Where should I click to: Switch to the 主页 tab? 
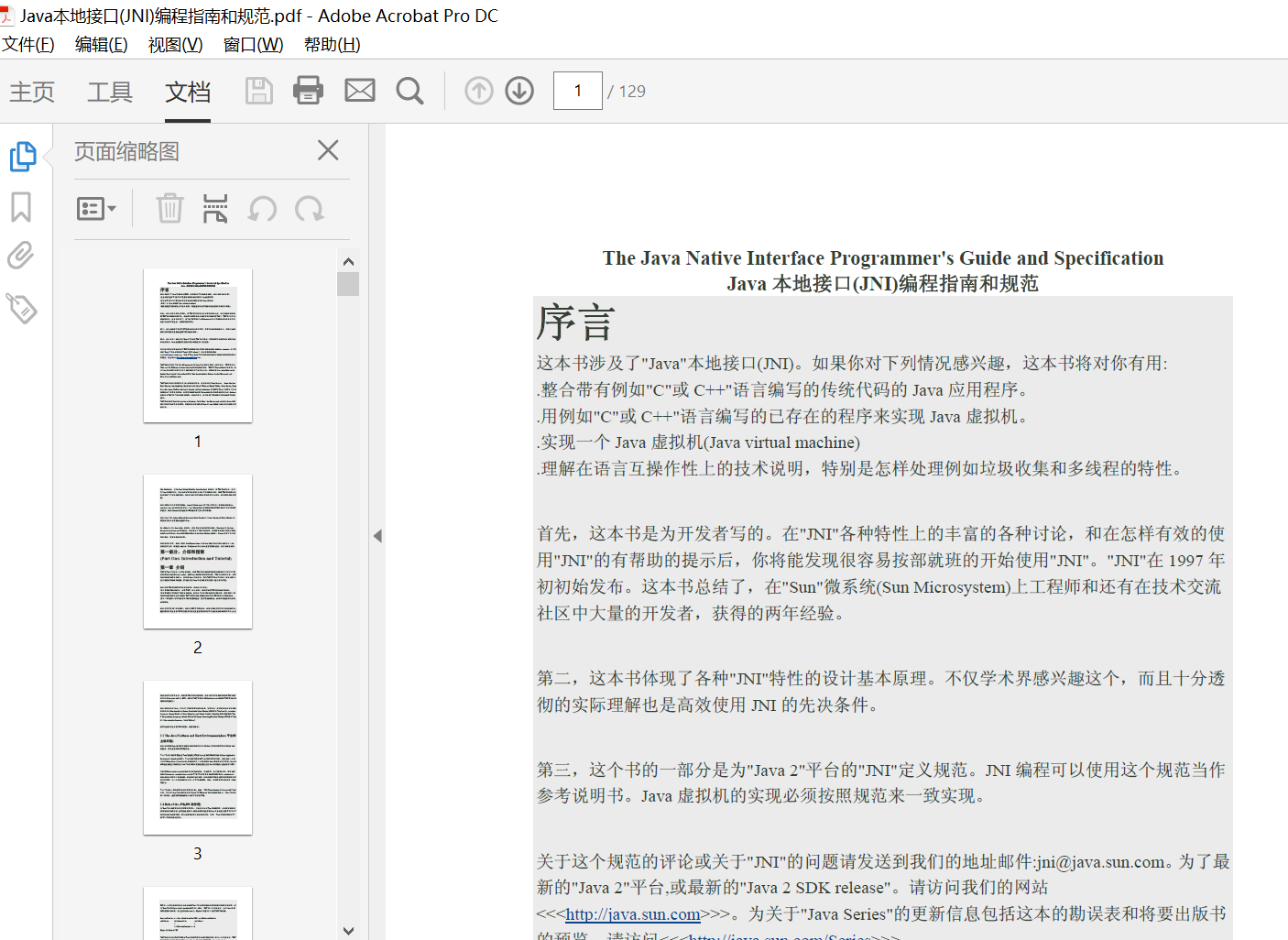32,92
